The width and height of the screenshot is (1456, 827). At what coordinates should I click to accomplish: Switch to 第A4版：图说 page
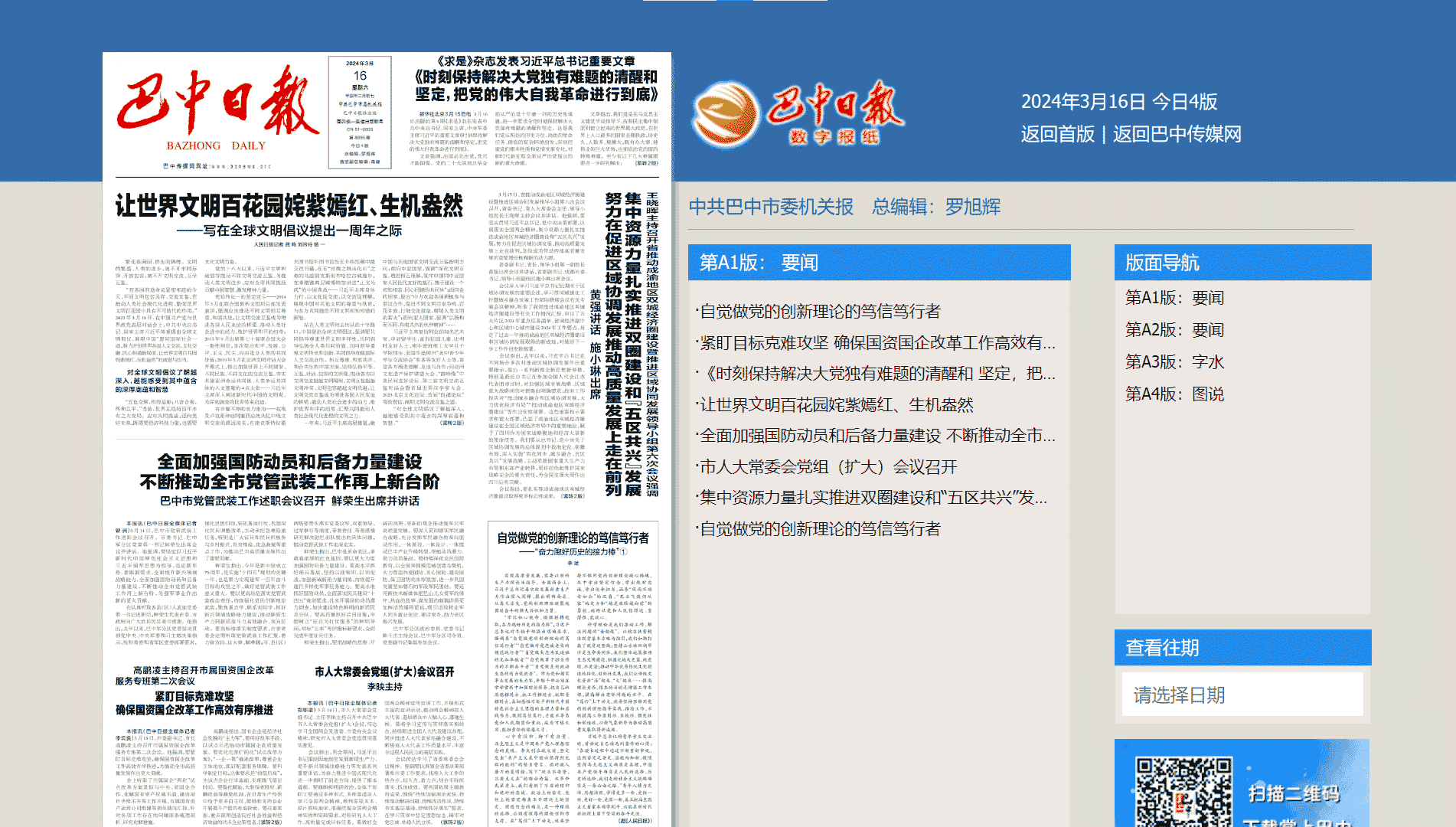coord(1174,394)
